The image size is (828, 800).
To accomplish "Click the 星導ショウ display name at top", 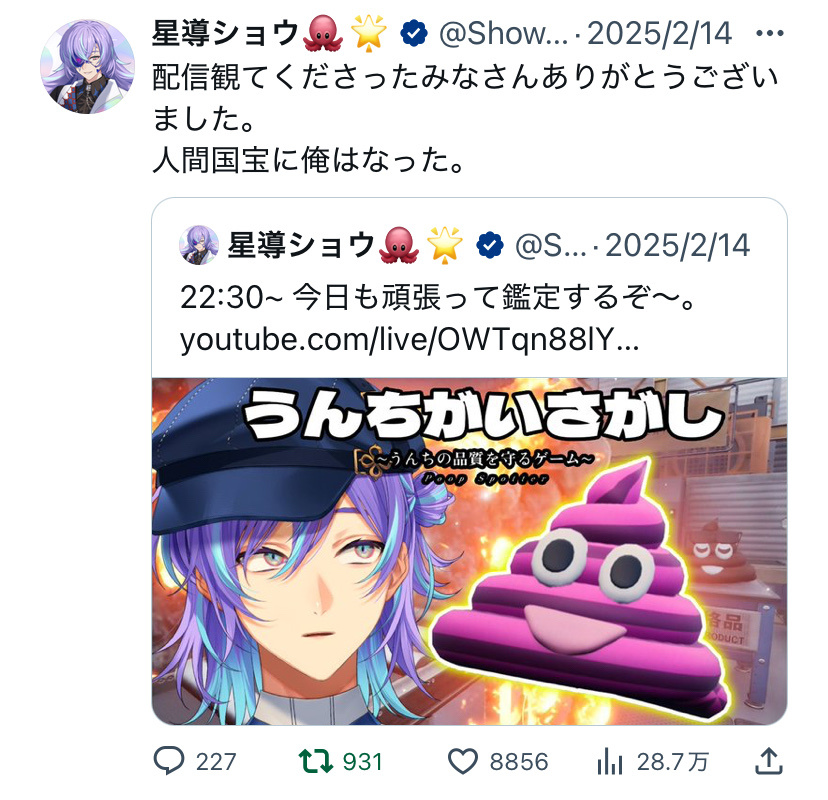I will pos(226,33).
